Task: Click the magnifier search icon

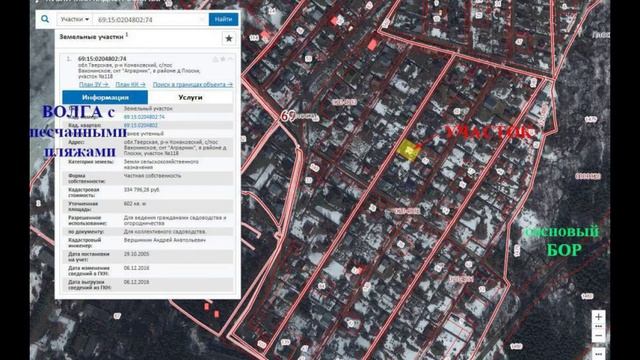Action: 45,19
